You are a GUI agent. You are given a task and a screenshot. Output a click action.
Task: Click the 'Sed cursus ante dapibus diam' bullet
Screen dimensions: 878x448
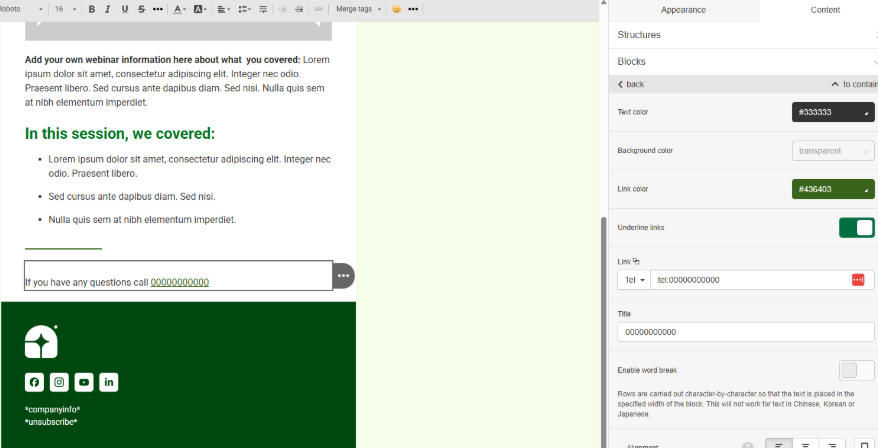pos(132,197)
